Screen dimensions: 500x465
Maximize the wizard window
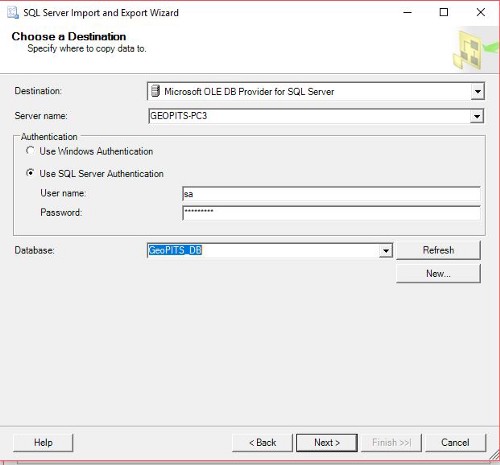click(444, 13)
